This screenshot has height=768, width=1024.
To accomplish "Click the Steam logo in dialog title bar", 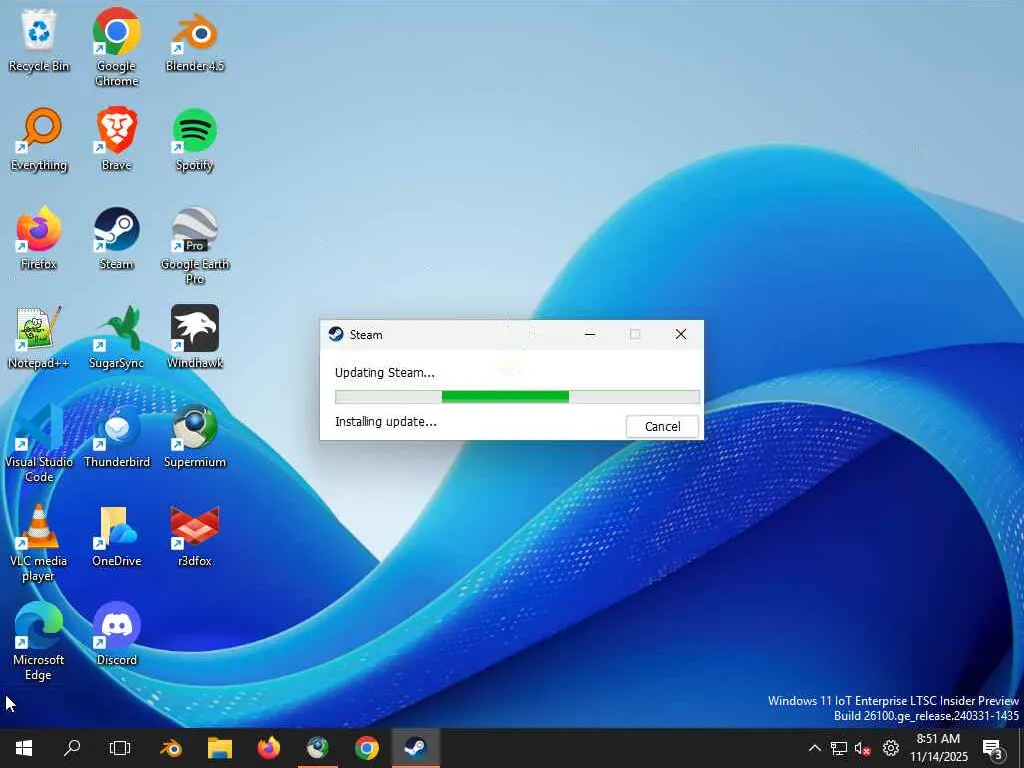I will (336, 334).
